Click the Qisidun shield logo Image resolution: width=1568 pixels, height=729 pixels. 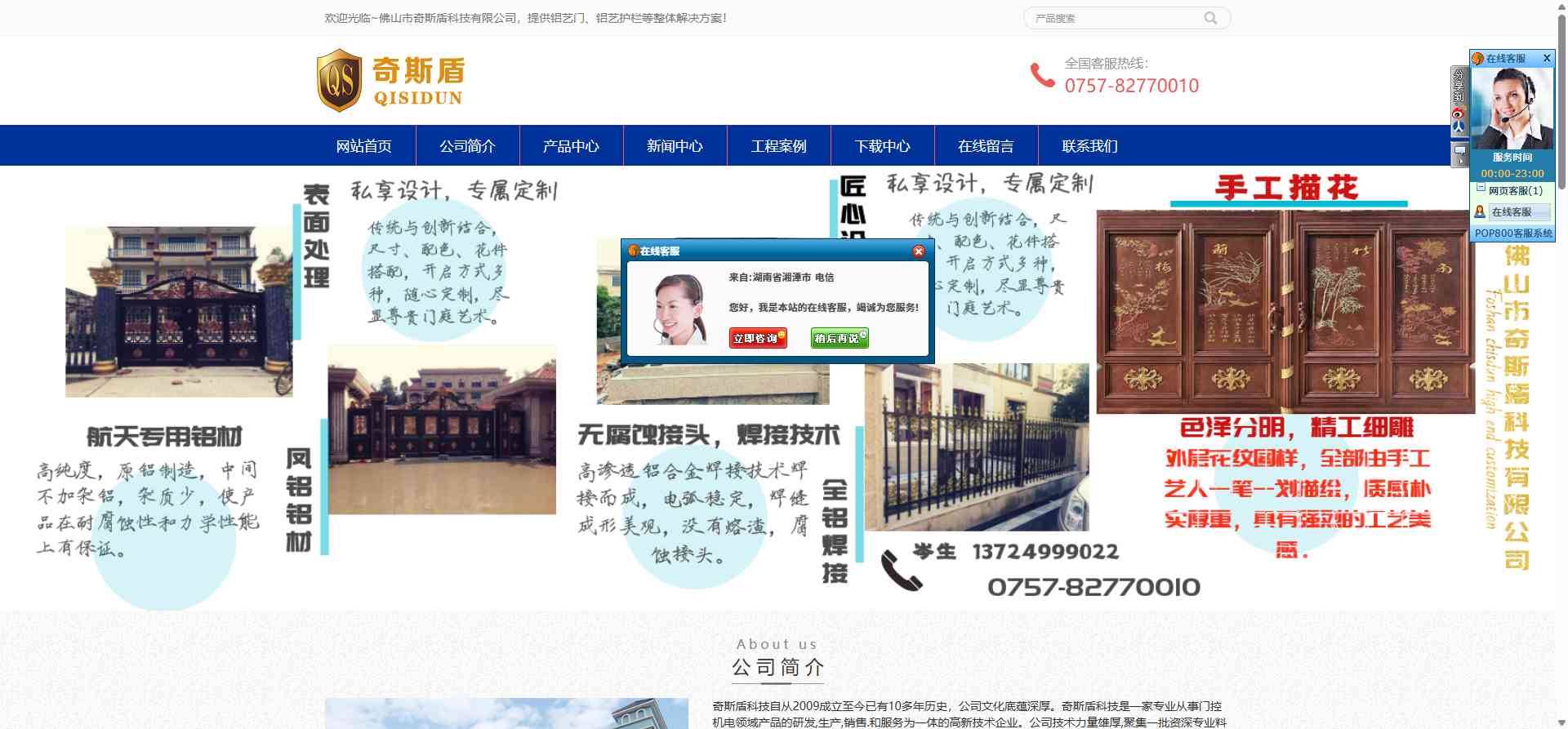pyautogui.click(x=339, y=80)
